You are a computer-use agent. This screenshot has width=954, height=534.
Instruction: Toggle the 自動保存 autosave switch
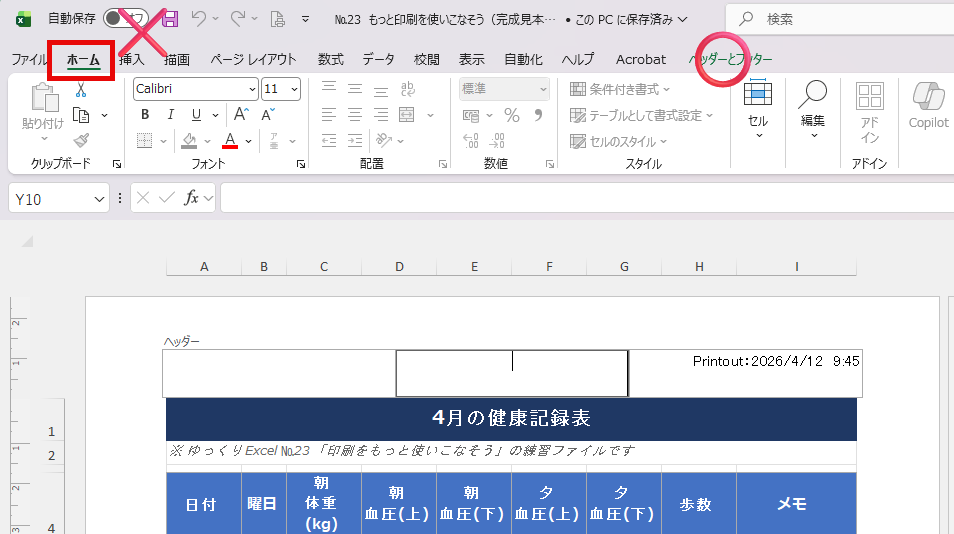coord(126,19)
